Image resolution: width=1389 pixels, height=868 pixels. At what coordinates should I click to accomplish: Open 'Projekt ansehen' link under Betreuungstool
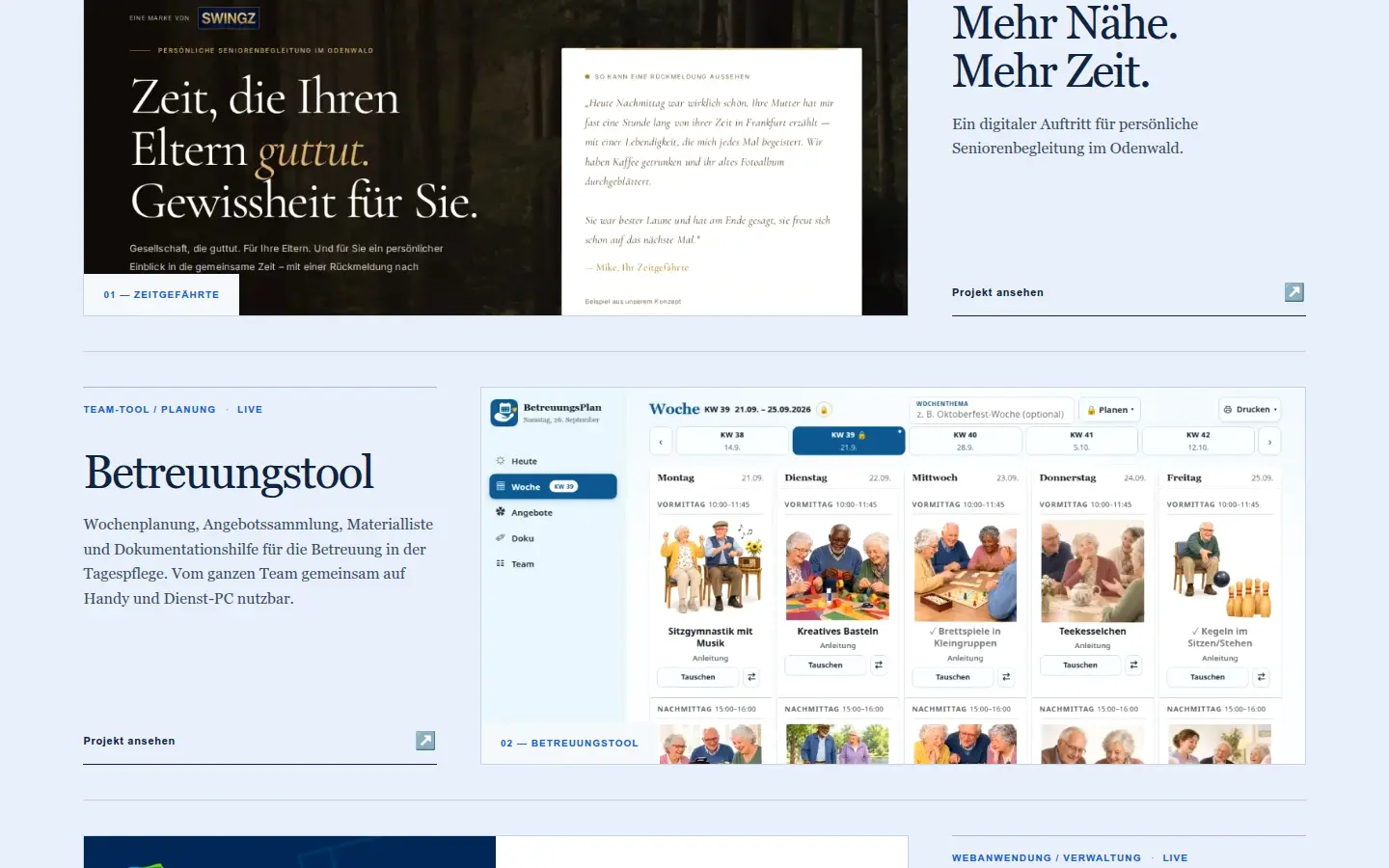pyautogui.click(x=129, y=741)
